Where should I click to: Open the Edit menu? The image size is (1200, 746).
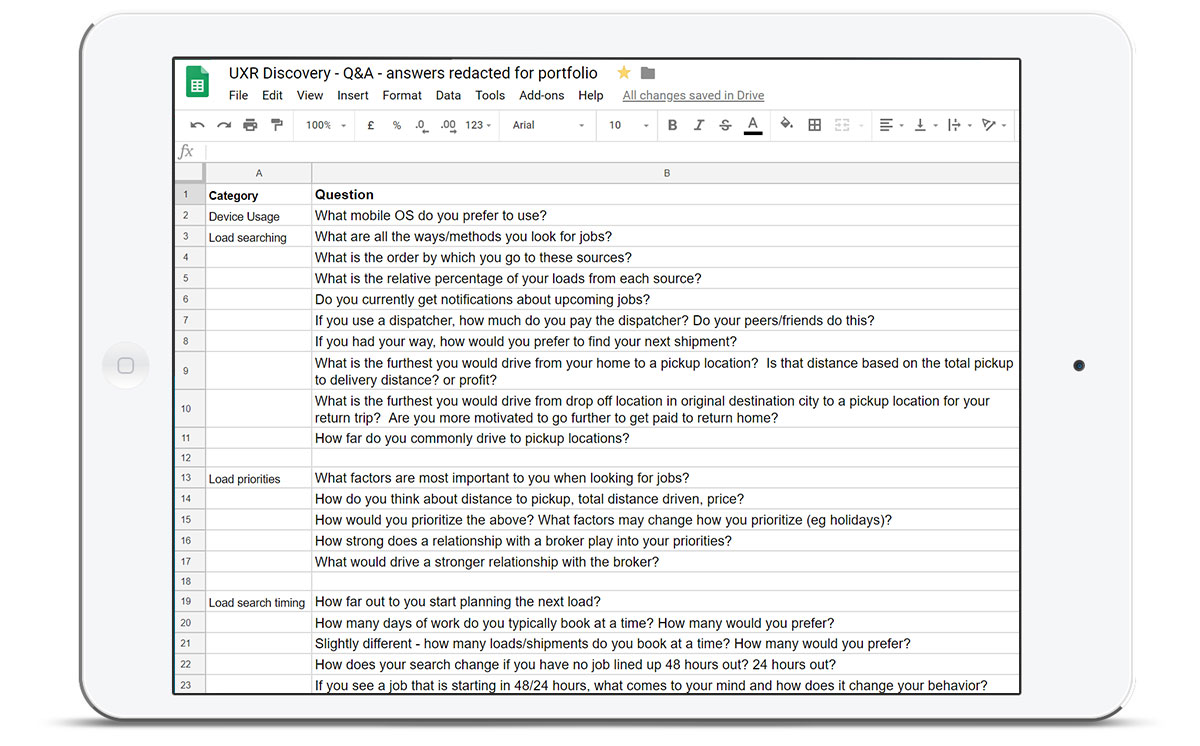[272, 96]
